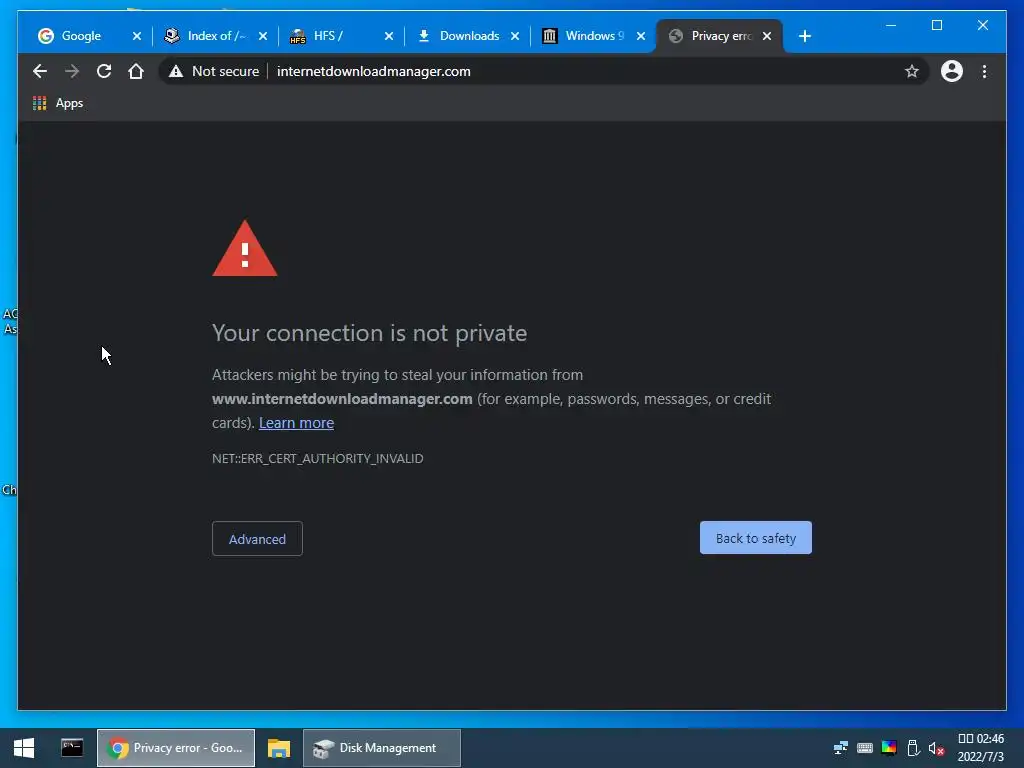Open the Chrome profile avatar menu
Viewport: 1024px width, 768px height.
tap(952, 71)
